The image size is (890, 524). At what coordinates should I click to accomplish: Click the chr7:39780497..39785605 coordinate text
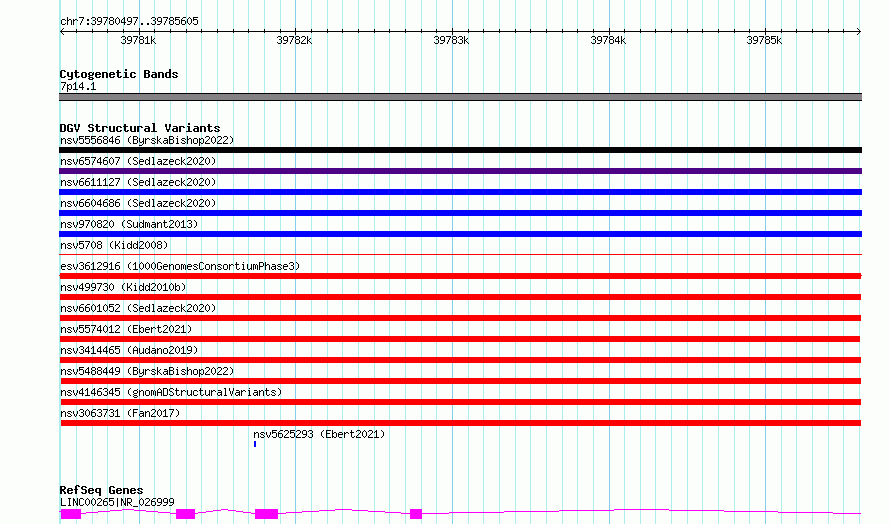tap(129, 22)
